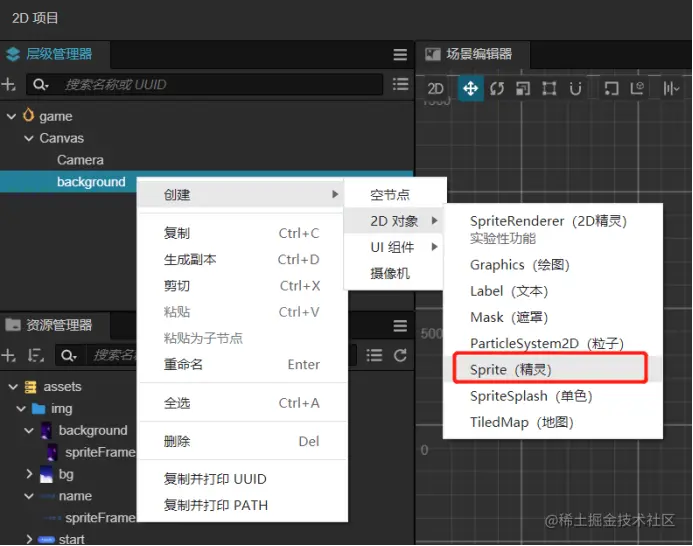Image resolution: width=693 pixels, height=546 pixels.
Task: Choose 复制并打印 UUID
Action: pyautogui.click(x=242, y=479)
